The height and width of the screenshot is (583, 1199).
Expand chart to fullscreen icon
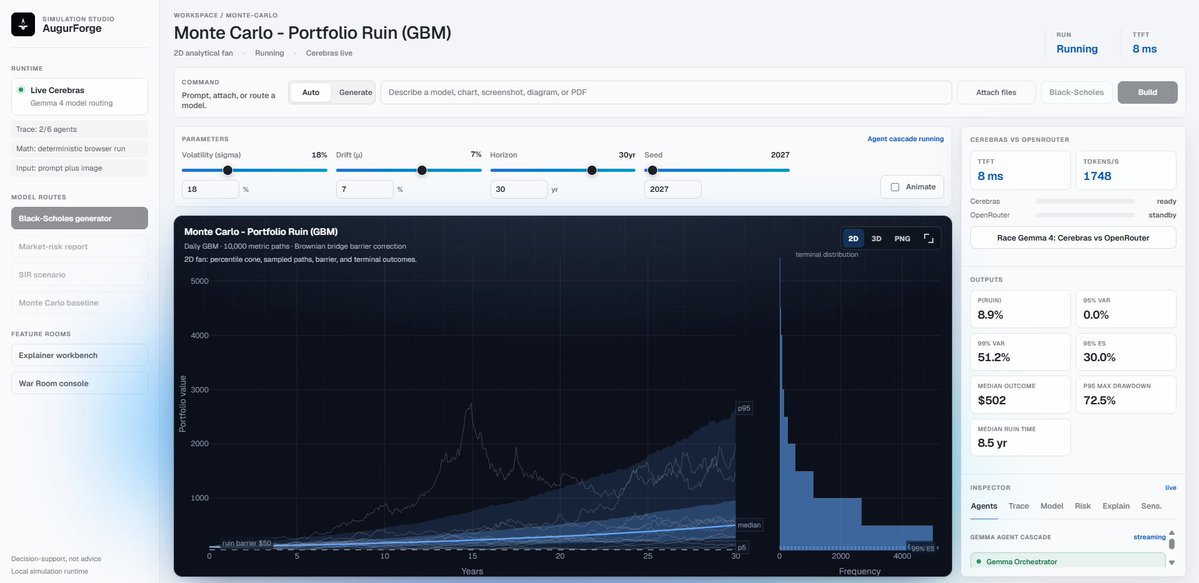coord(928,239)
